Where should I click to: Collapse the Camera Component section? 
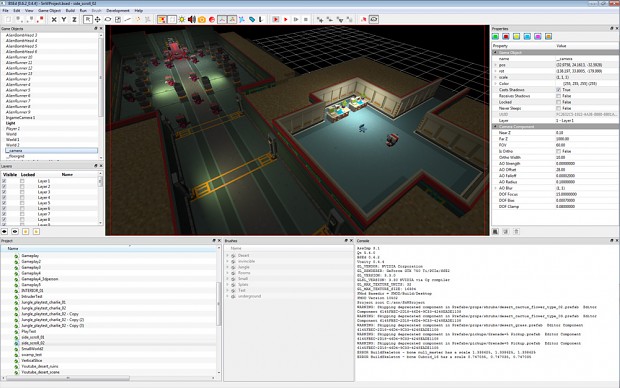pos(495,127)
